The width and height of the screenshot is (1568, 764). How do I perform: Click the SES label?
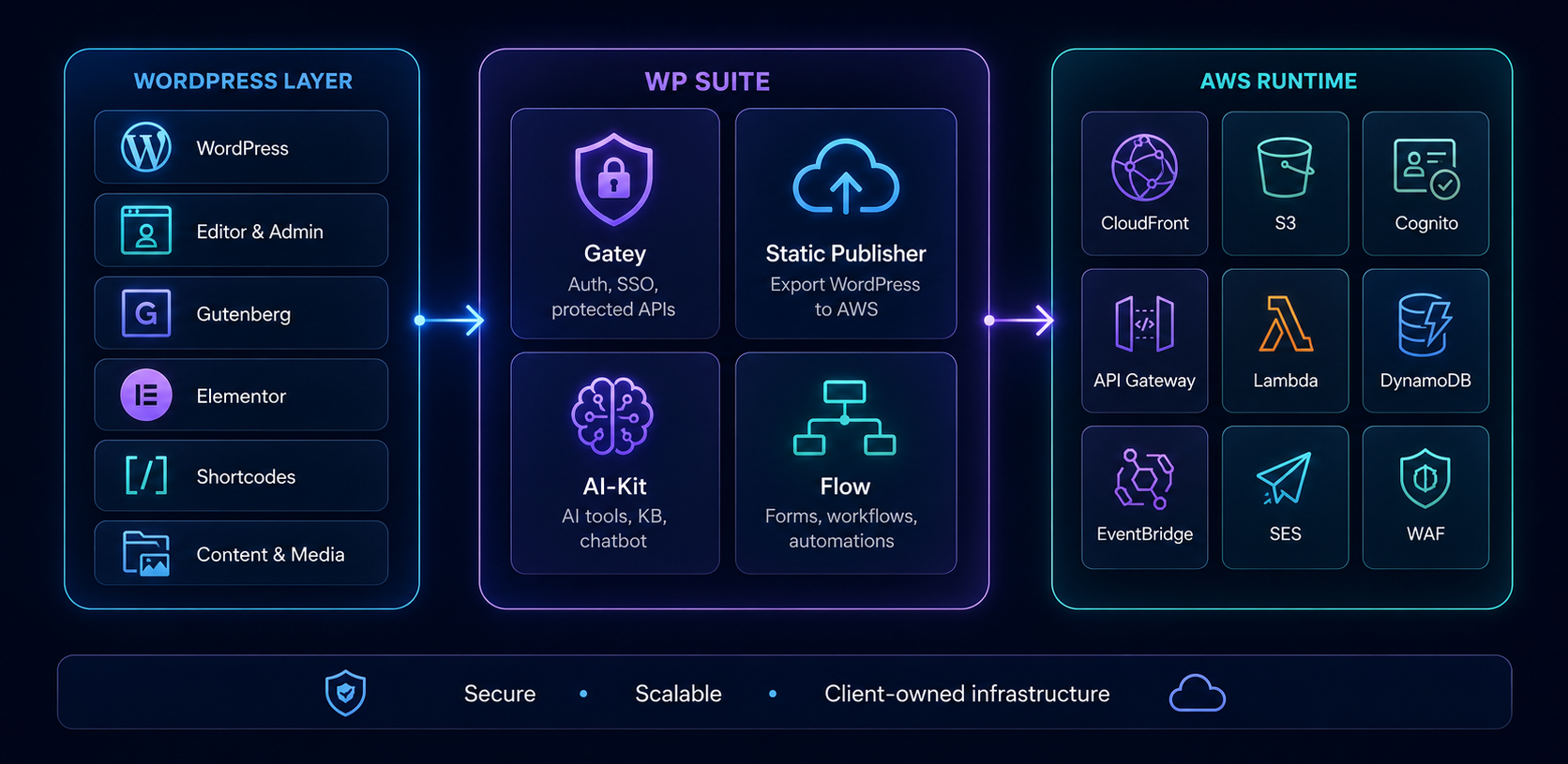pyautogui.click(x=1285, y=533)
